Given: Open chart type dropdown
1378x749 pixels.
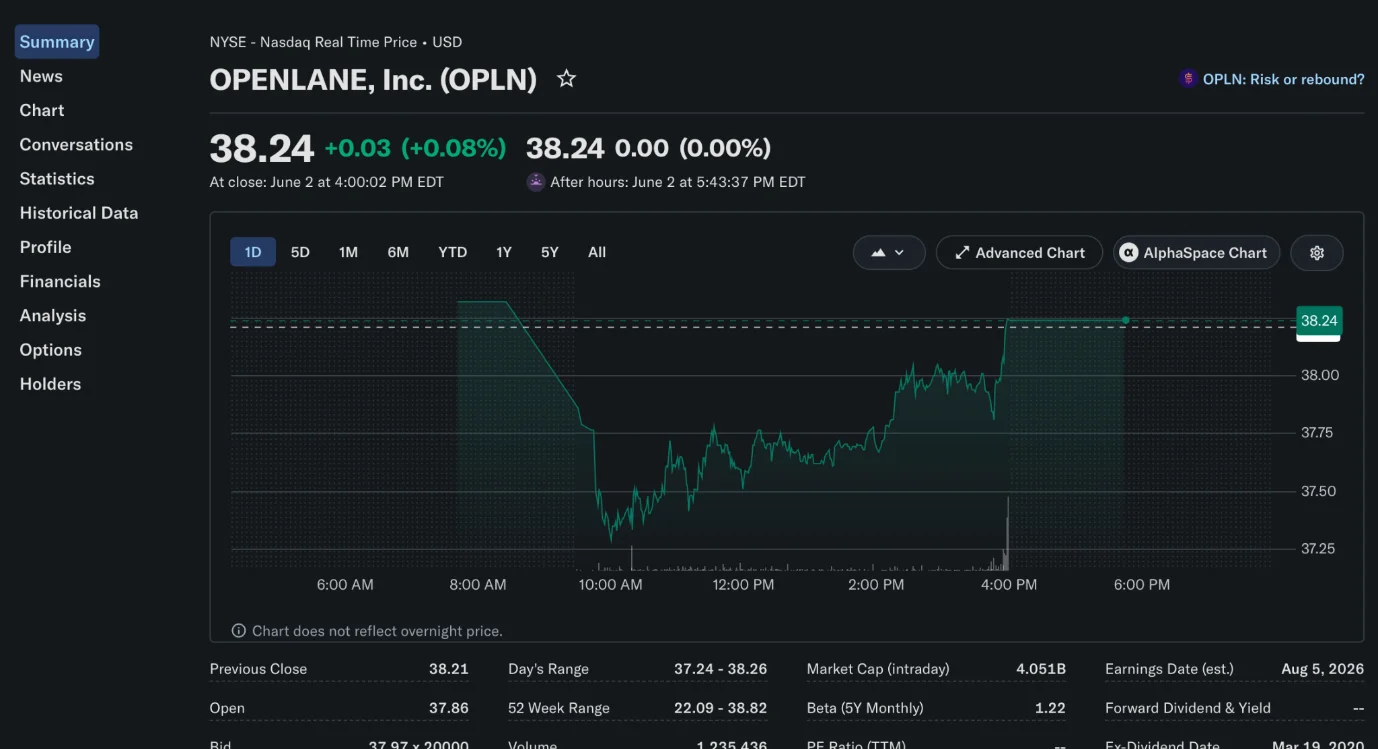Looking at the screenshot, I should click(889, 253).
